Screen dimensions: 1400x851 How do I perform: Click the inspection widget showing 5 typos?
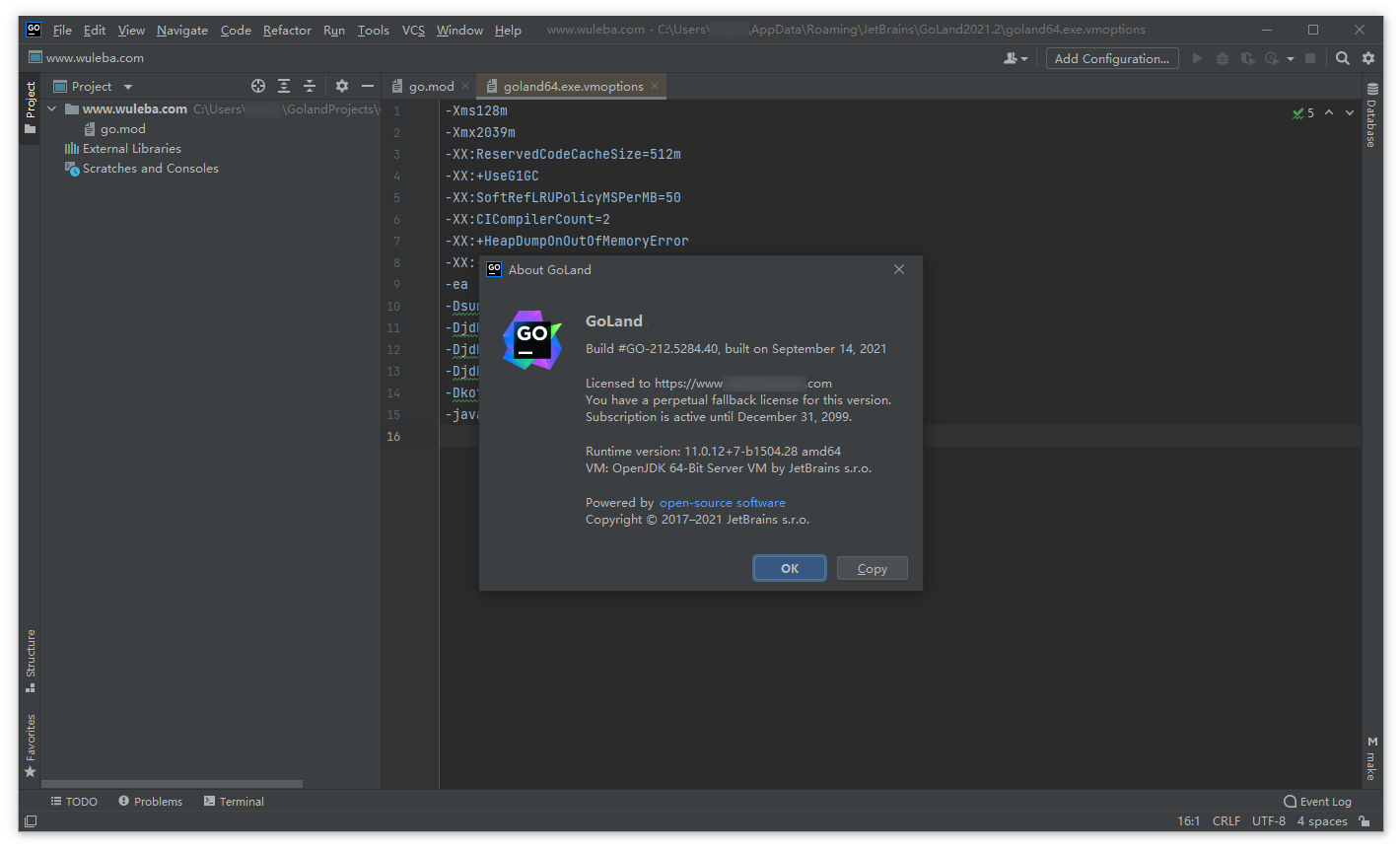[x=1303, y=113]
